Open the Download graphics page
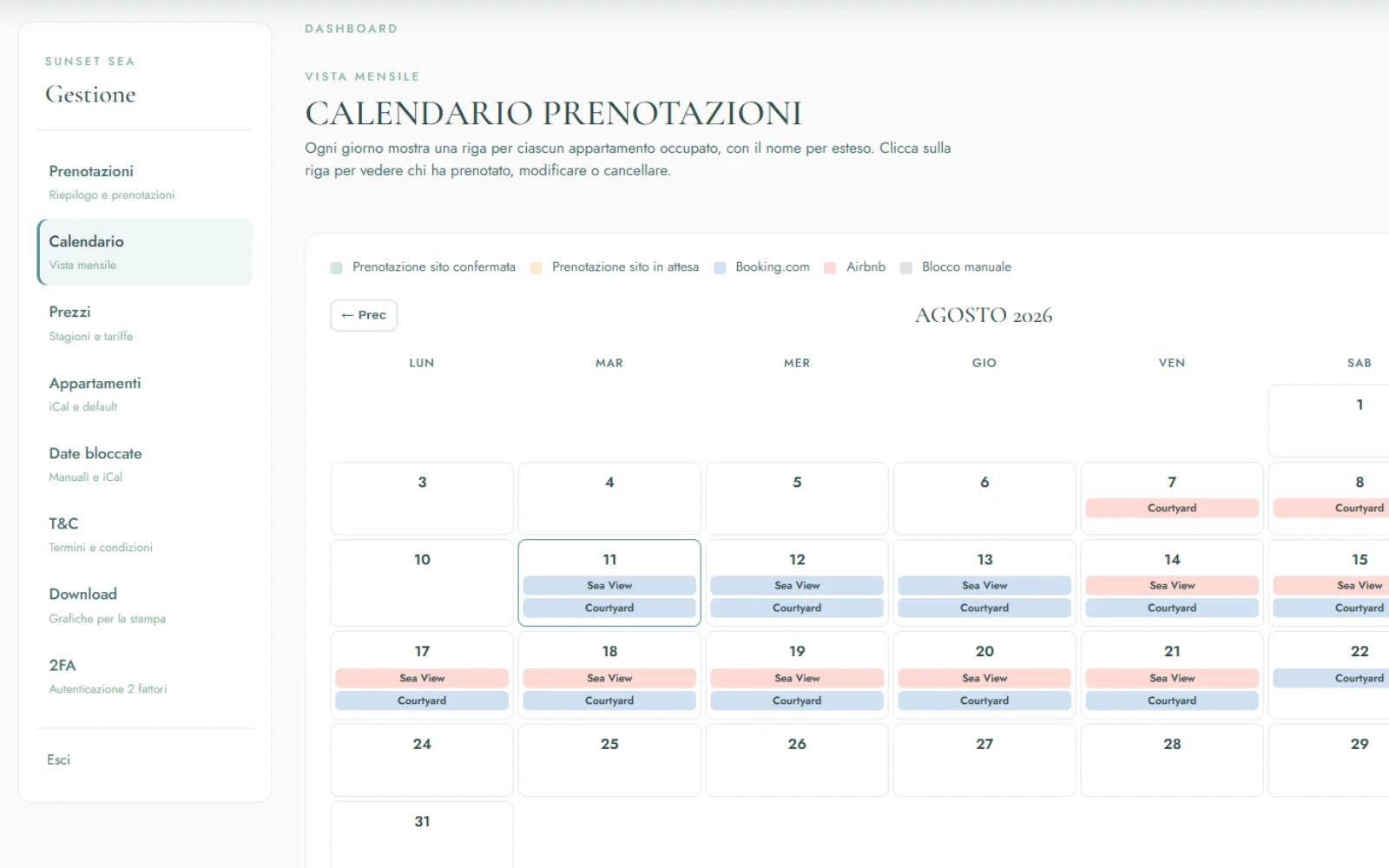 click(x=145, y=605)
